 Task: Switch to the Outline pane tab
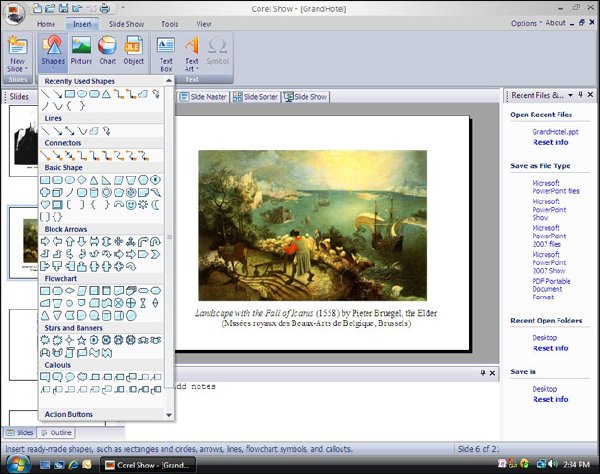coord(57,433)
